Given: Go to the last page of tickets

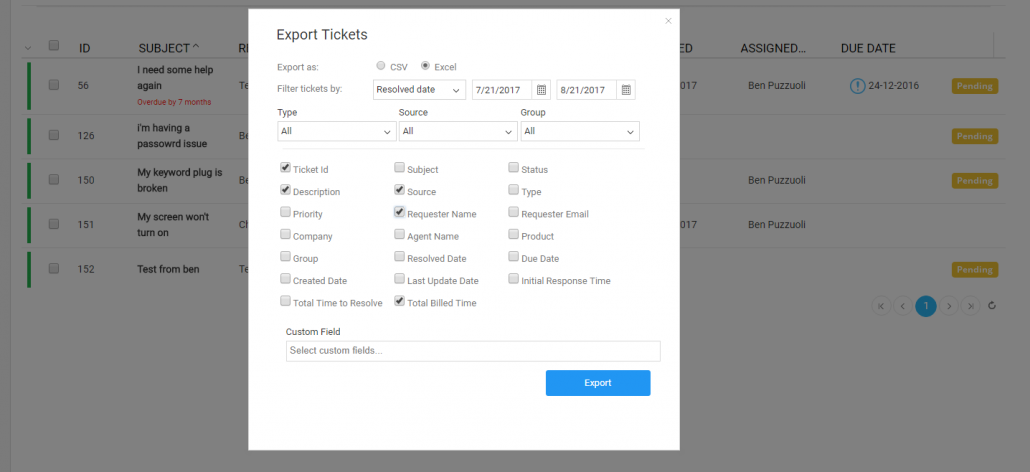Looking at the screenshot, I should click(970, 305).
